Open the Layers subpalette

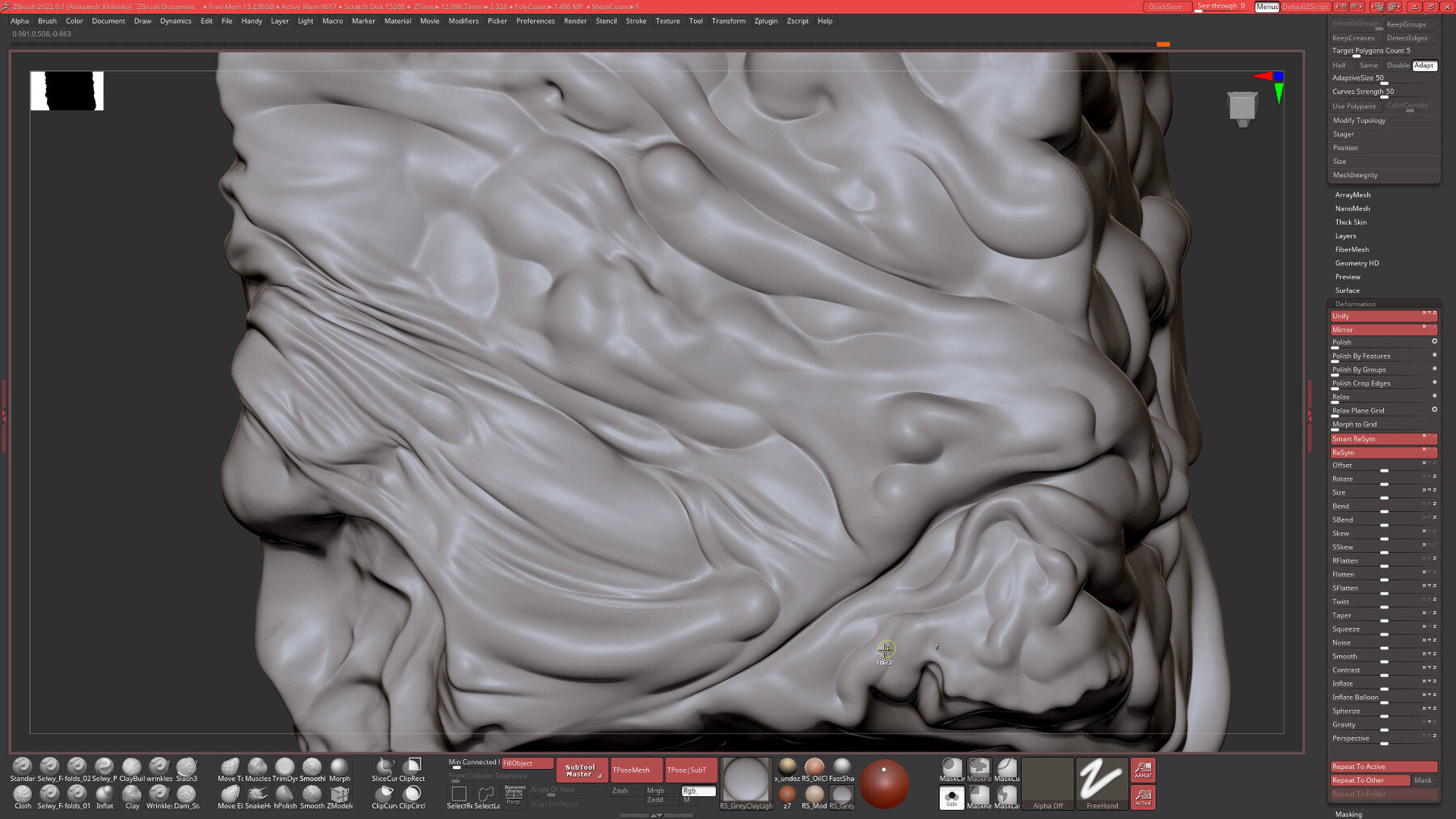click(x=1345, y=235)
